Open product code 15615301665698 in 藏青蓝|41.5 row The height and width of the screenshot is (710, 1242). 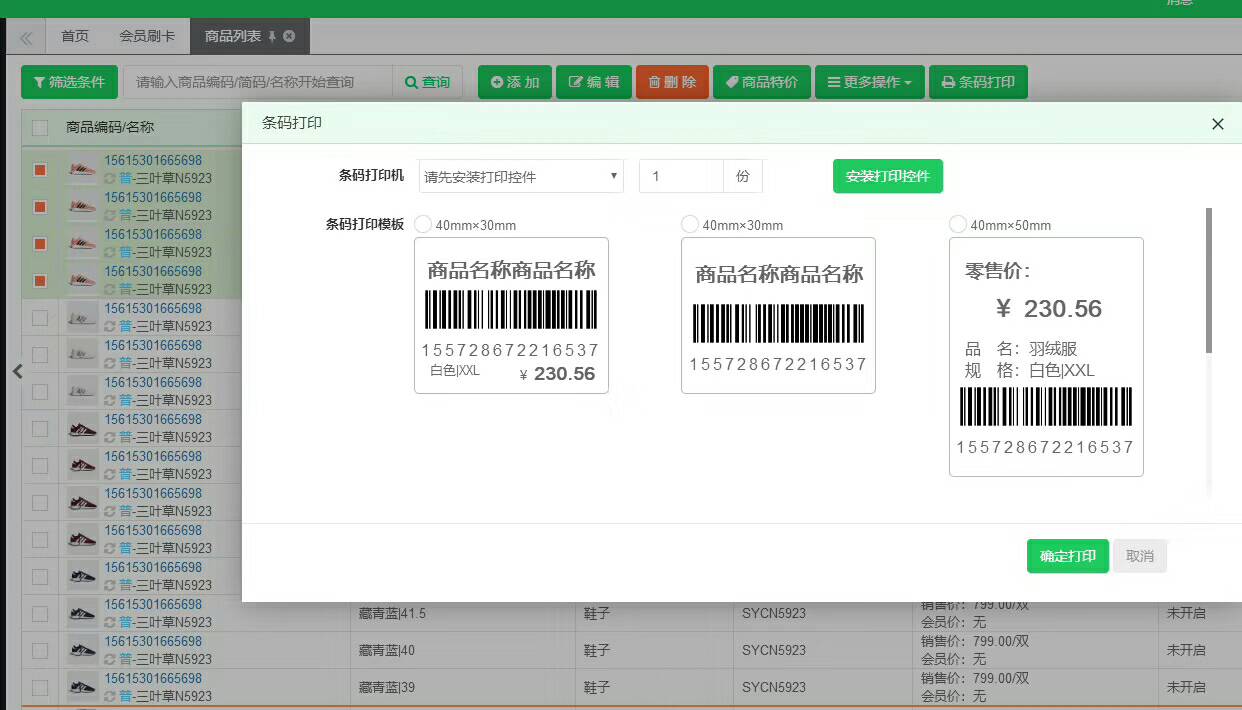click(153, 604)
